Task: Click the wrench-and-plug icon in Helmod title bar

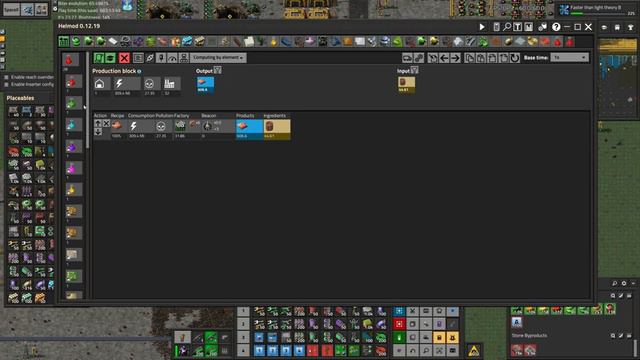Action: (542, 27)
